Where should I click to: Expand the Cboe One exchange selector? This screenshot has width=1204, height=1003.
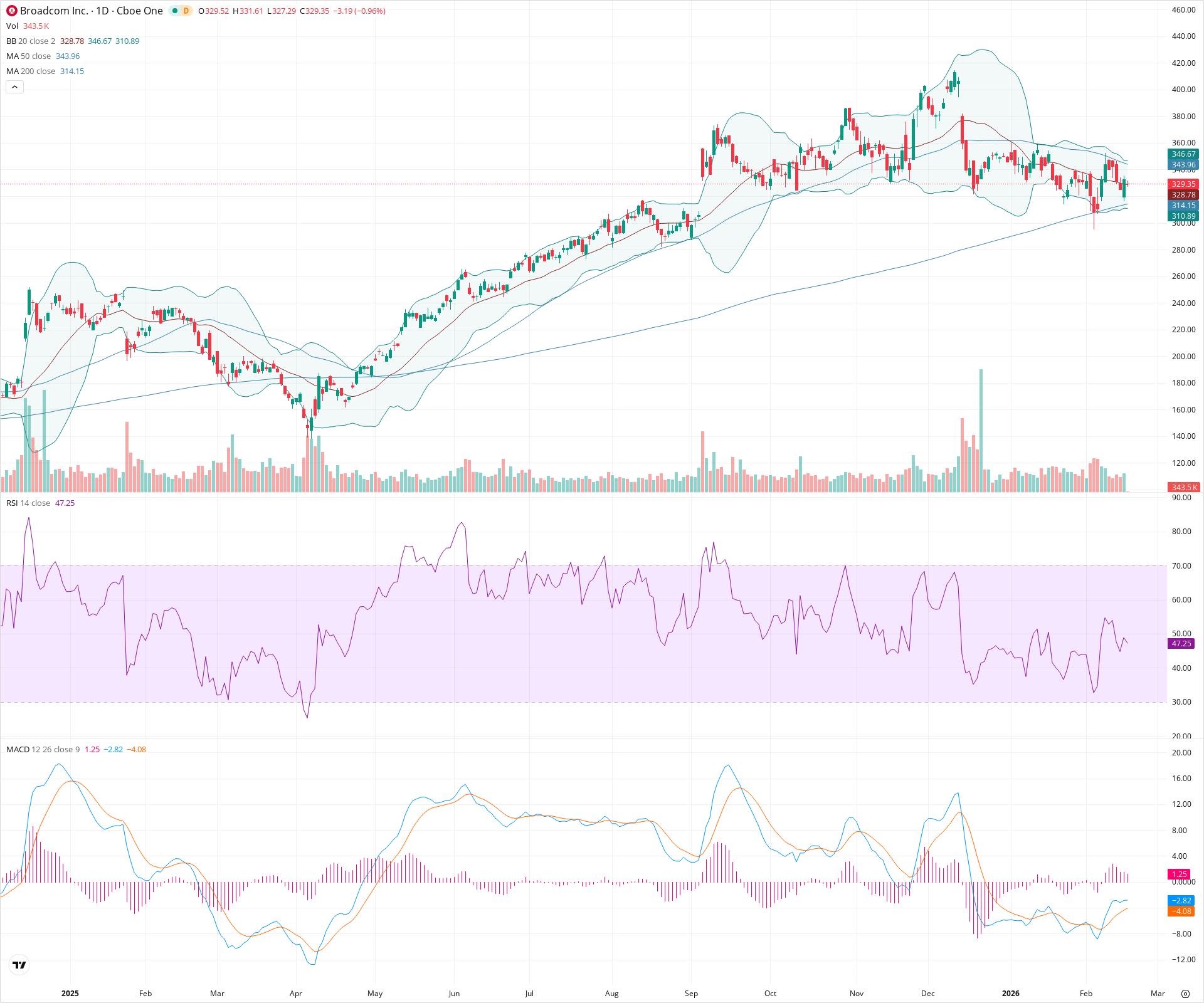(x=140, y=11)
